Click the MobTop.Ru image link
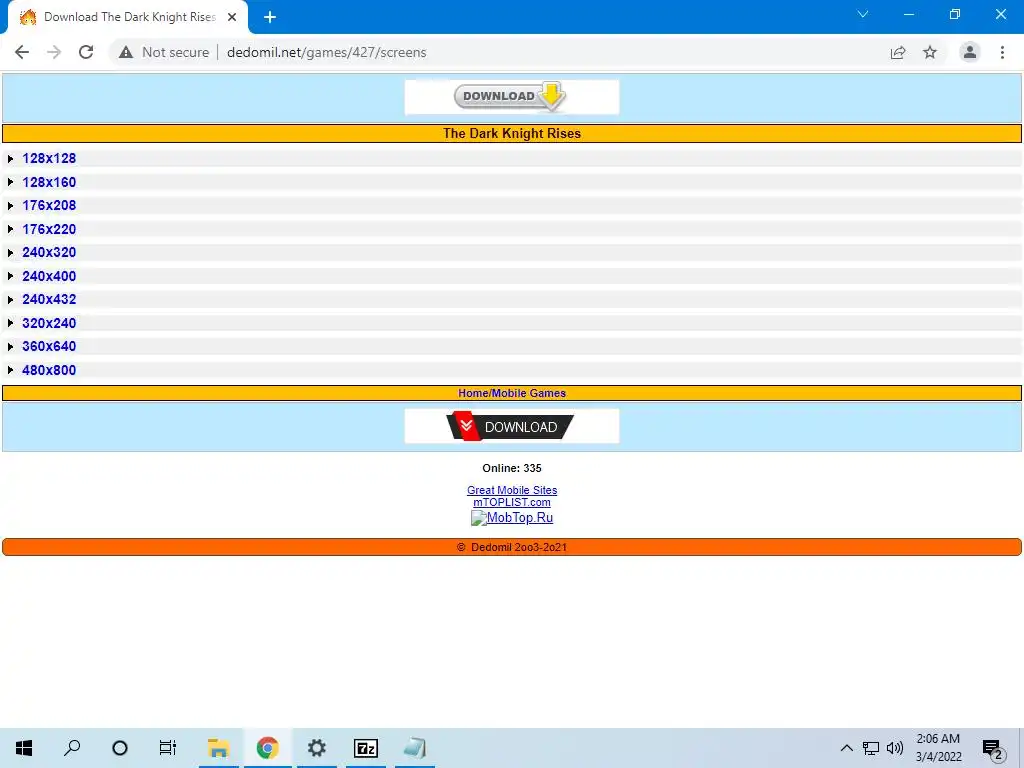1024x768 pixels. pos(512,518)
